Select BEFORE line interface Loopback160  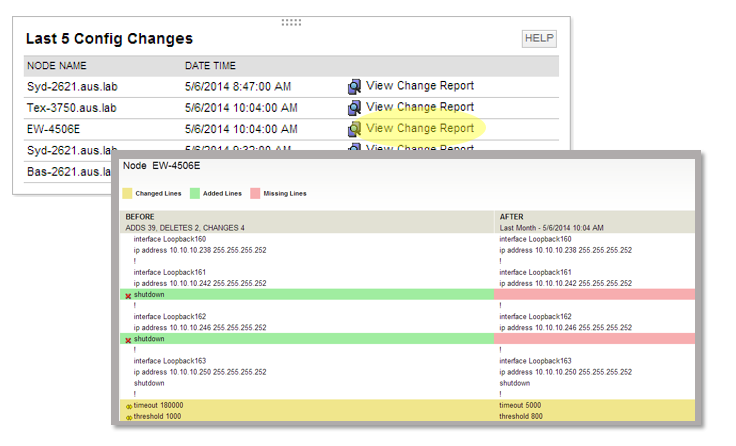pyautogui.click(x=169, y=239)
